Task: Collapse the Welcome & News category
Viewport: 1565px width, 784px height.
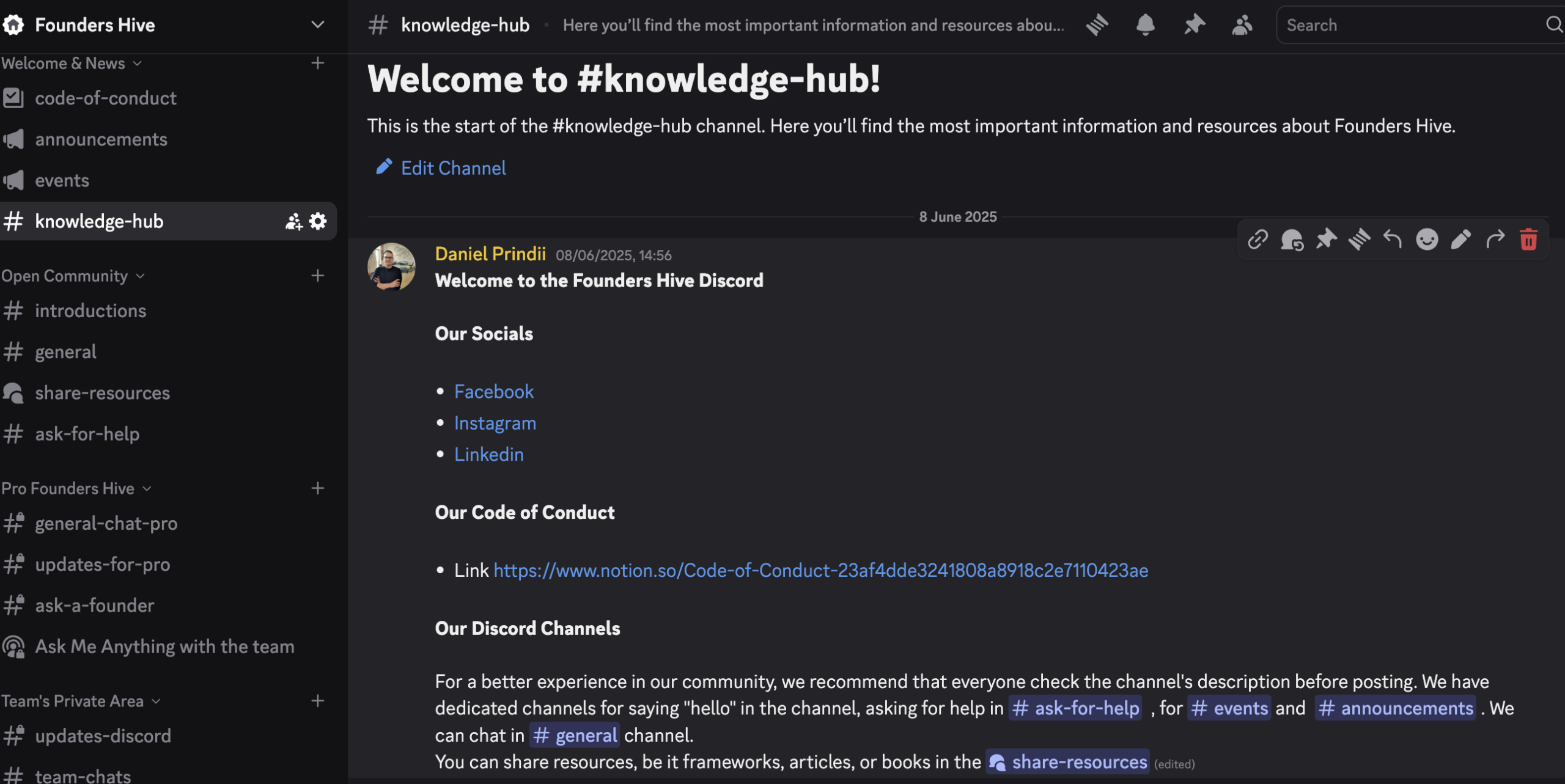Action: click(x=72, y=64)
